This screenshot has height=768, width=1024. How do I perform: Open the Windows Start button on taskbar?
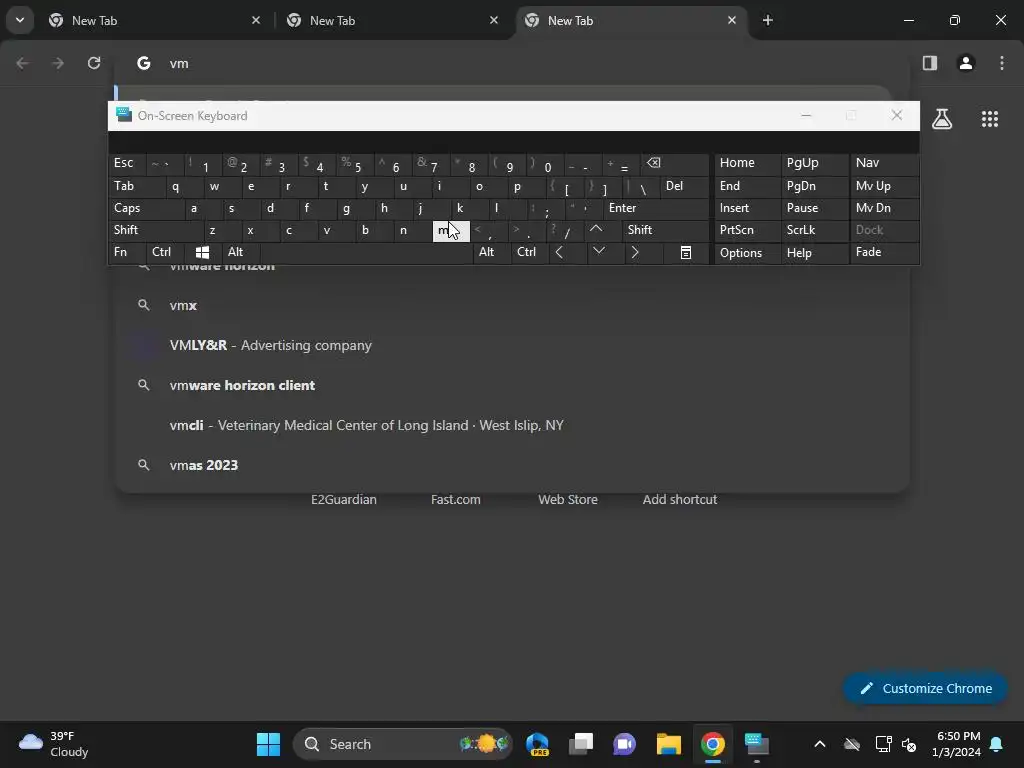pos(268,744)
